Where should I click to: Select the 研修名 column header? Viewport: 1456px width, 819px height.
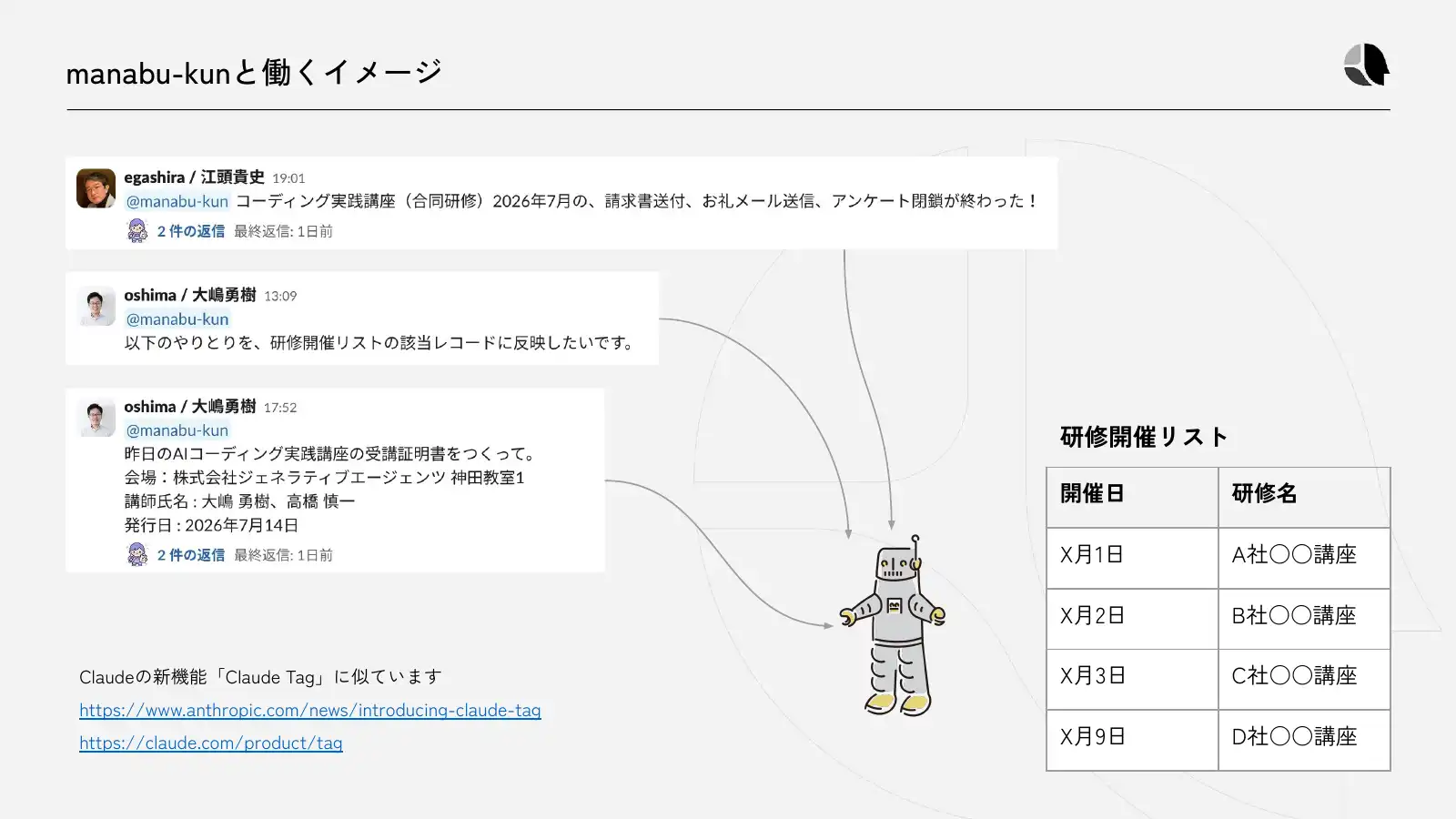[1304, 498]
